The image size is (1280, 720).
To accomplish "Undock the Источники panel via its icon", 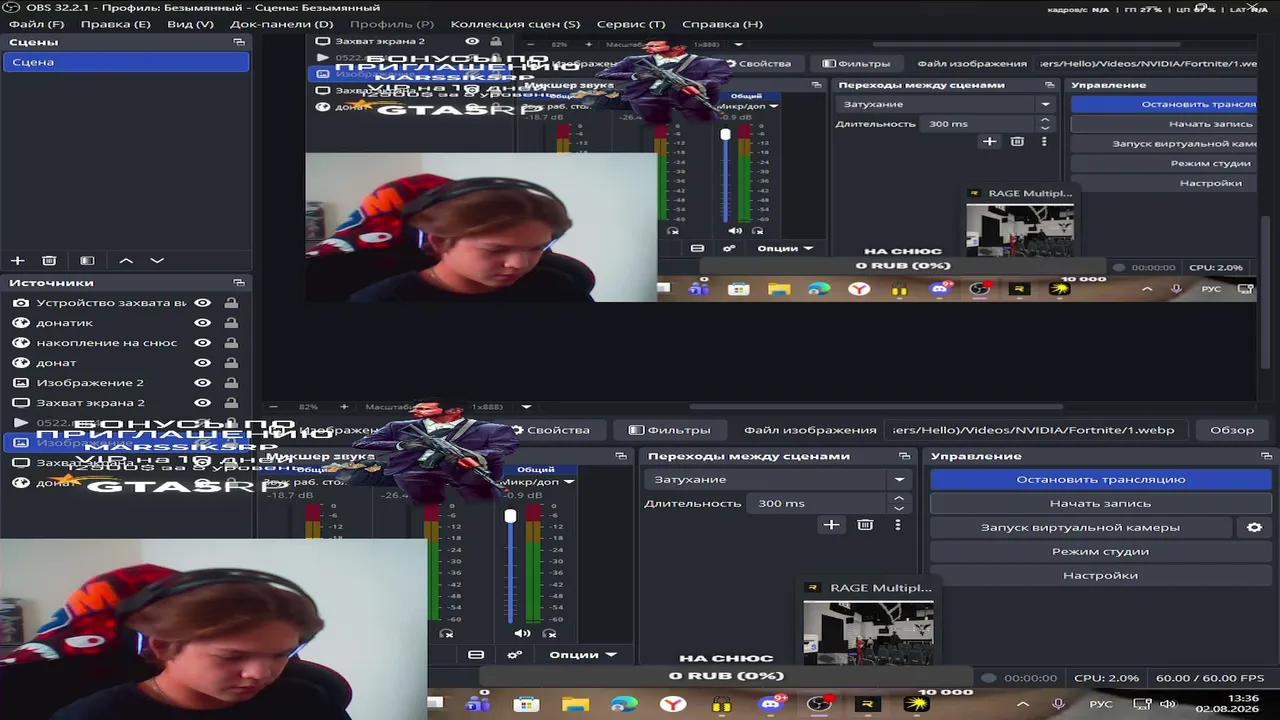I will coord(239,283).
